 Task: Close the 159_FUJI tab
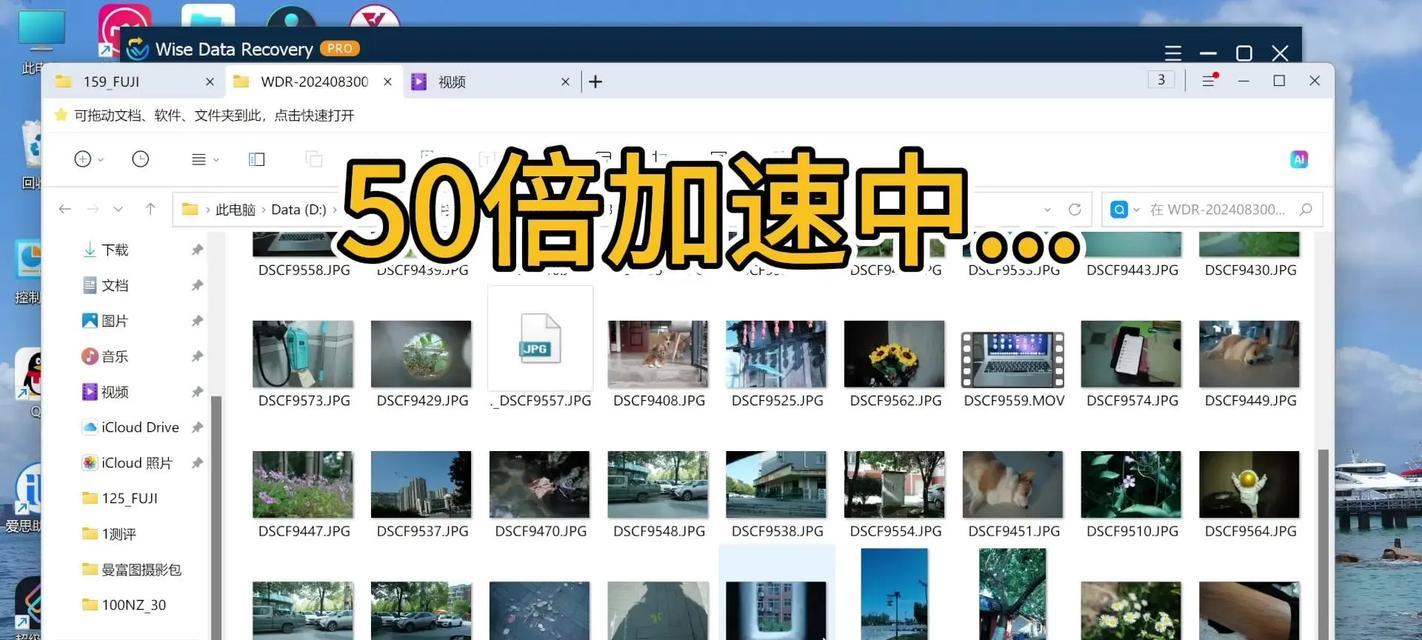[209, 82]
